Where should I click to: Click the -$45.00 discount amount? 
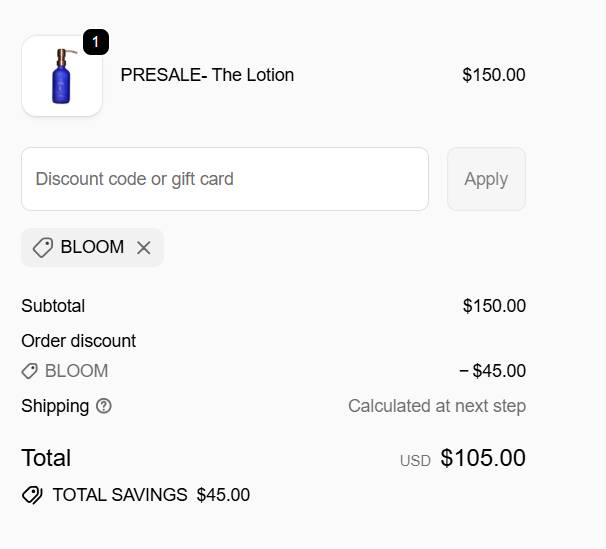click(x=492, y=371)
